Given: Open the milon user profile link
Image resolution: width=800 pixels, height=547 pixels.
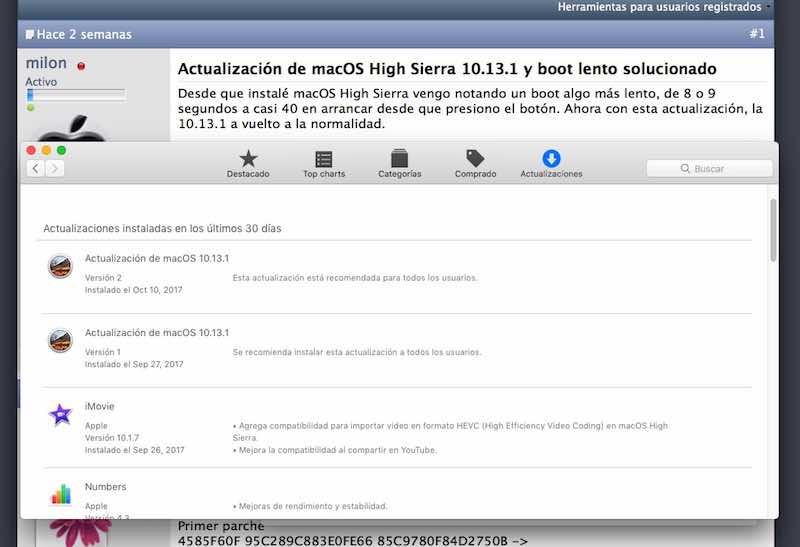Looking at the screenshot, I should click(x=46, y=63).
